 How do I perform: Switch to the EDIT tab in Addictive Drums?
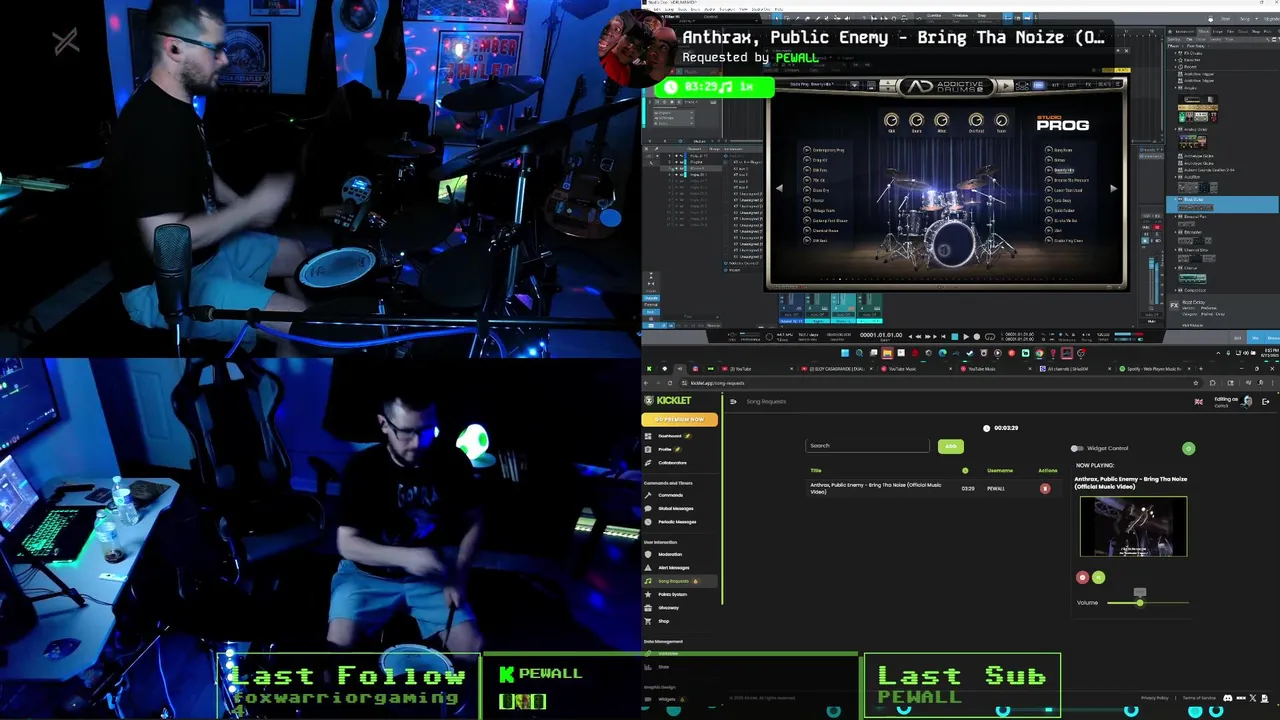[x=1072, y=85]
